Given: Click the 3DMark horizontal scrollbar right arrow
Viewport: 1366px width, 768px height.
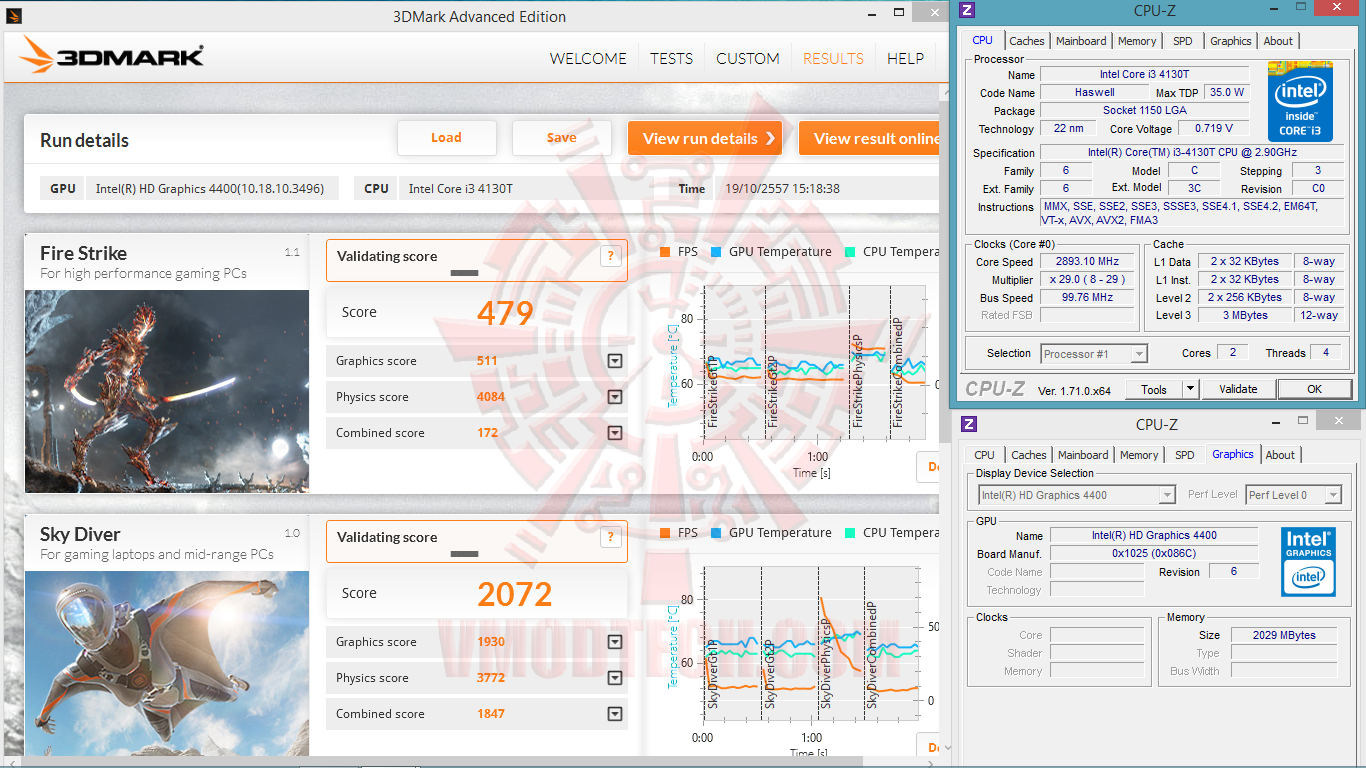Looking at the screenshot, I should [932, 762].
